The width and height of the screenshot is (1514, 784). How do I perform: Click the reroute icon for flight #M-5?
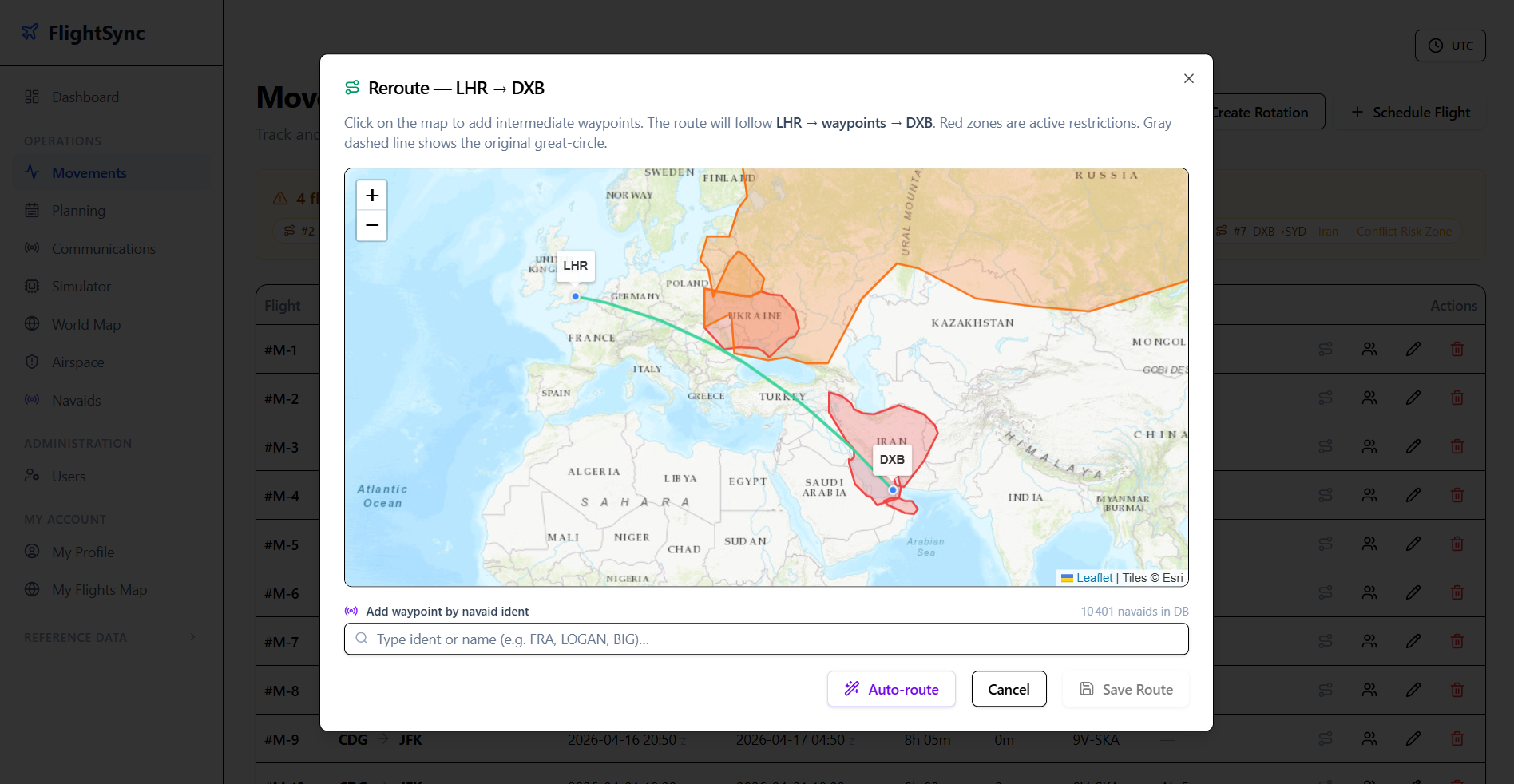tap(1326, 544)
